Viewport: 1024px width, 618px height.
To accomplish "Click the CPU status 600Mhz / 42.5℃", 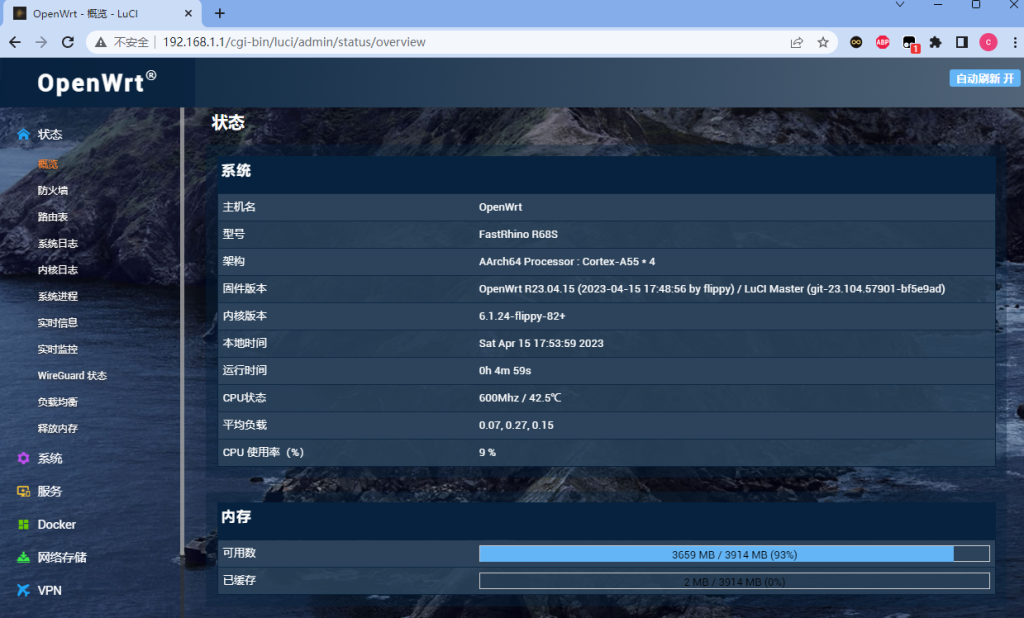I will click(x=520, y=398).
